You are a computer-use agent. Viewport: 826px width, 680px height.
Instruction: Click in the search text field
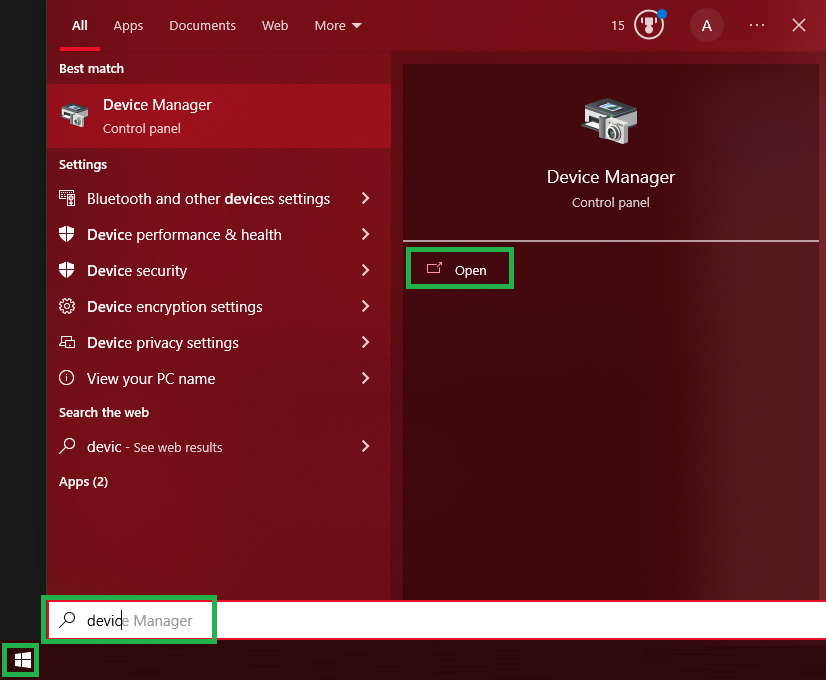coord(437,620)
